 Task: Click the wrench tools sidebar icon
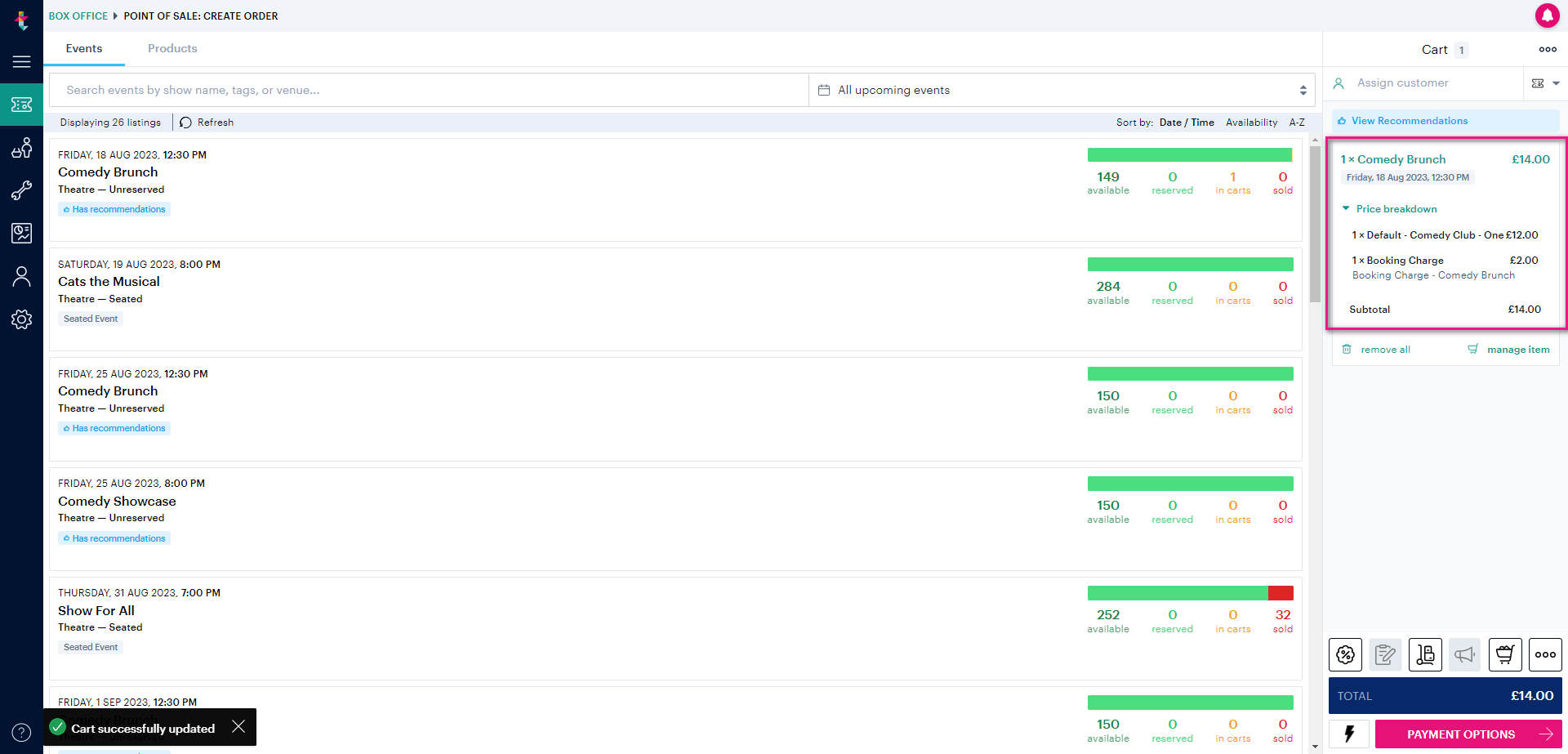tap(21, 190)
